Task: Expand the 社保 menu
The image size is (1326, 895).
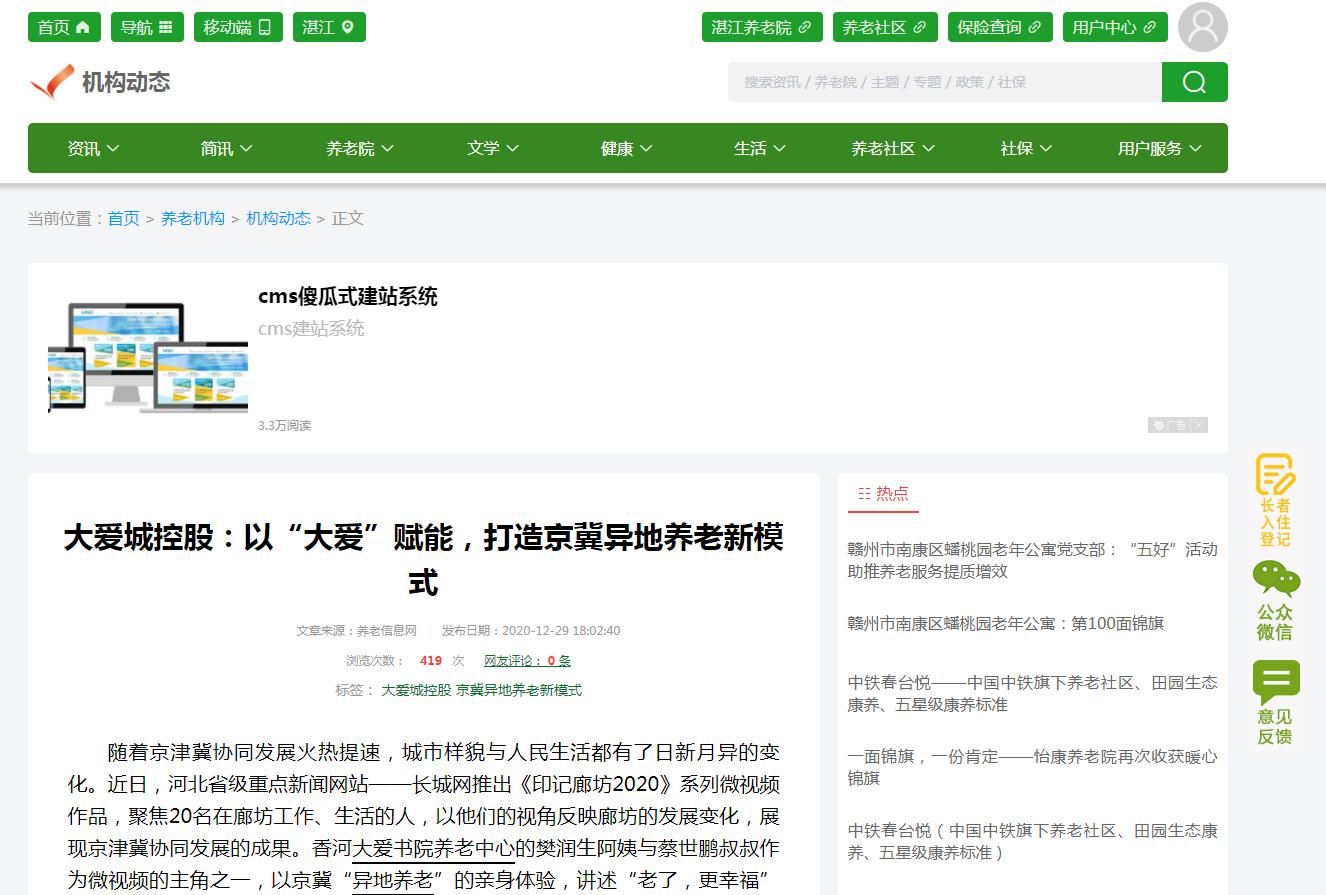Action: coord(1027,148)
